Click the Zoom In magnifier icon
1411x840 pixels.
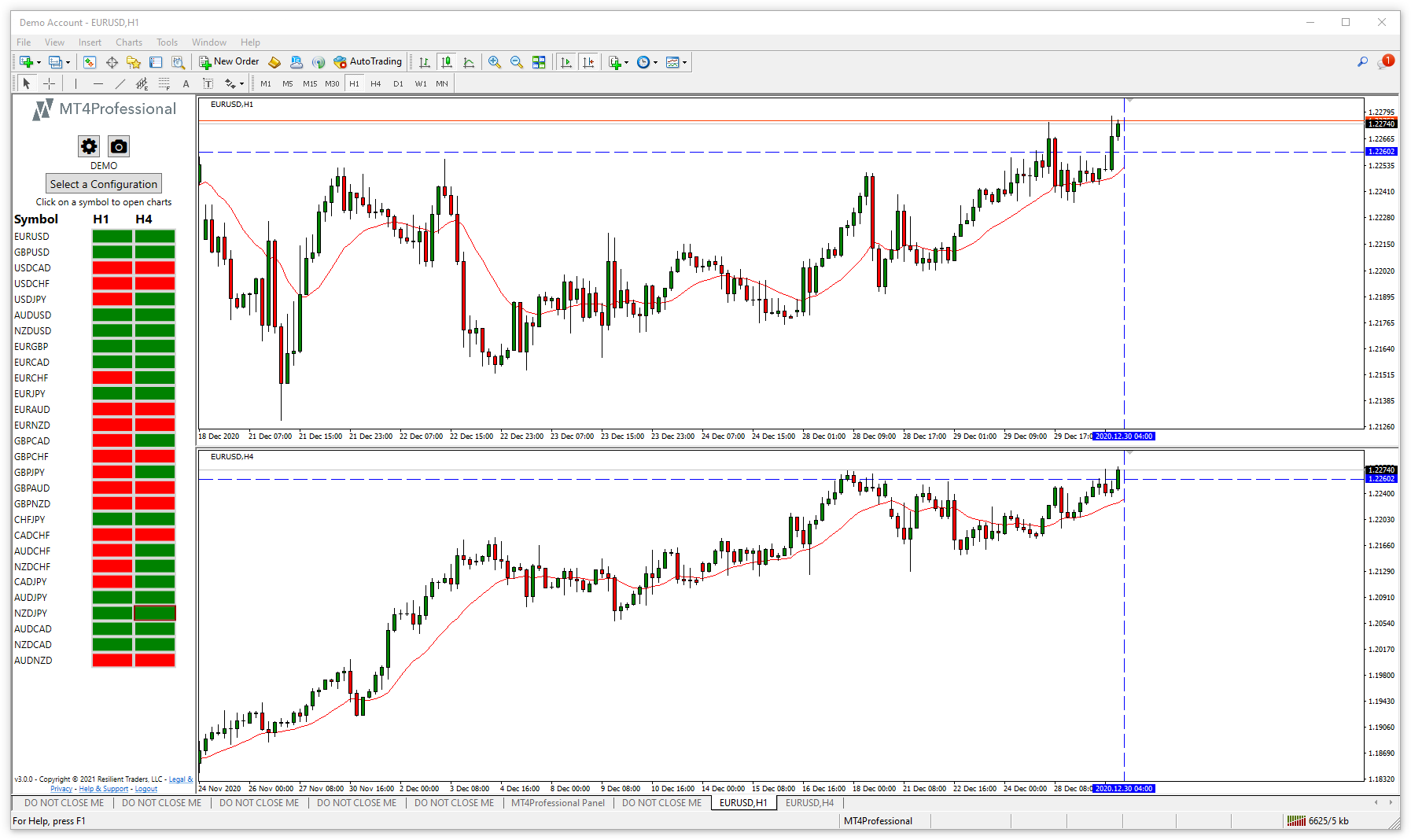(x=495, y=62)
